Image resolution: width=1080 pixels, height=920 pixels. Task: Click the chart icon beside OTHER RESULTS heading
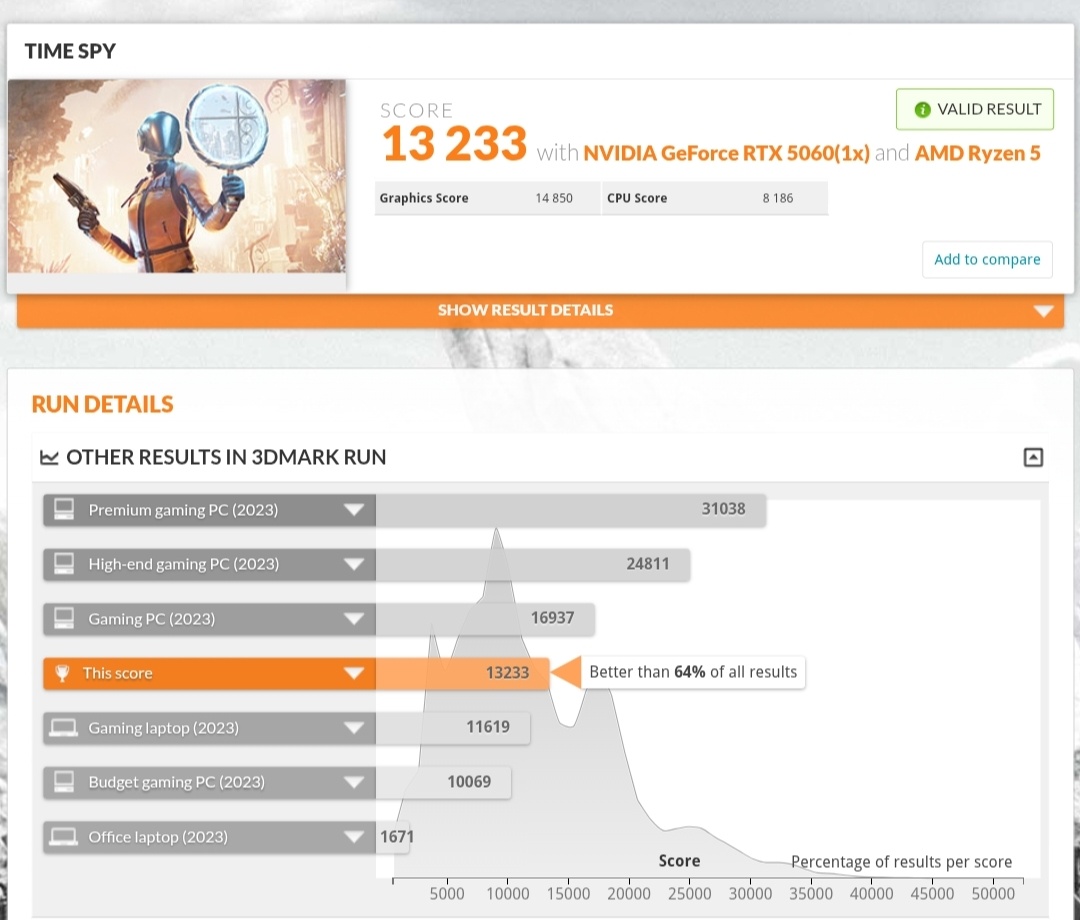tap(49, 457)
